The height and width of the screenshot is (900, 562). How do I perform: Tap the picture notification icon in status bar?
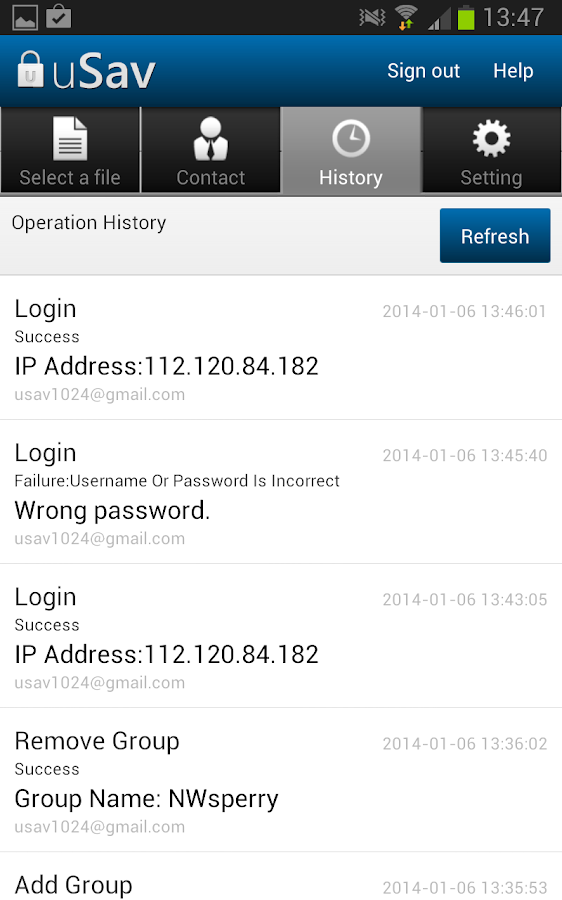pyautogui.click(x=25, y=17)
